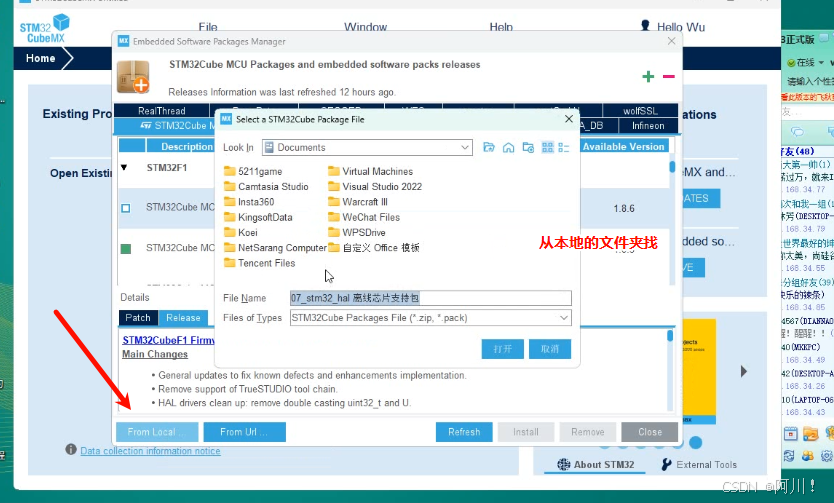The width and height of the screenshot is (834, 503).
Task: Open the Look In Documents dropdown
Action: tap(367, 147)
